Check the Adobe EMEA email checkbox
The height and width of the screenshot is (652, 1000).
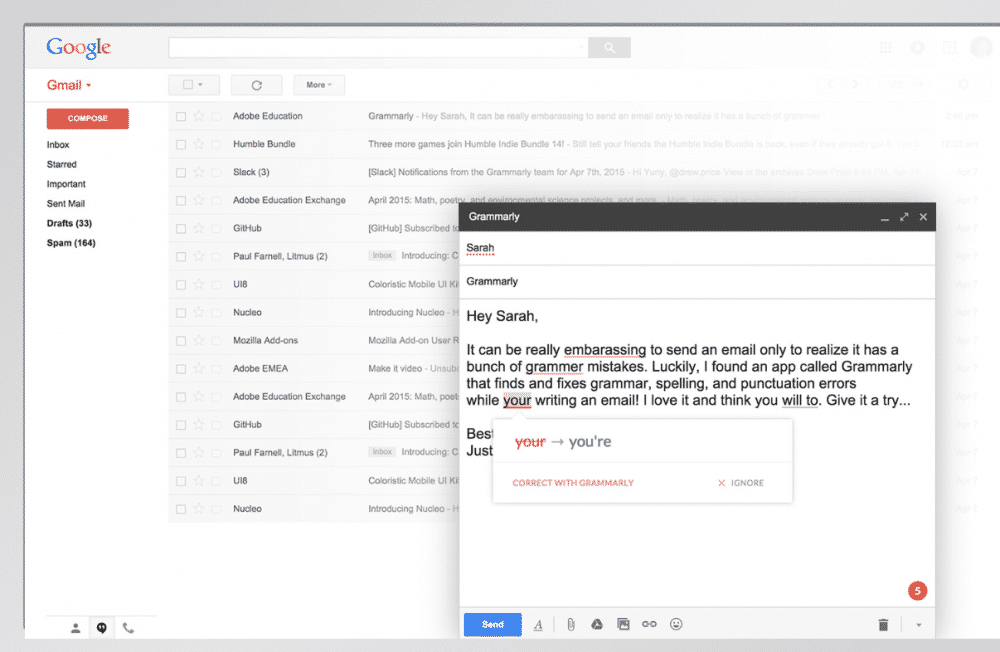(x=181, y=369)
